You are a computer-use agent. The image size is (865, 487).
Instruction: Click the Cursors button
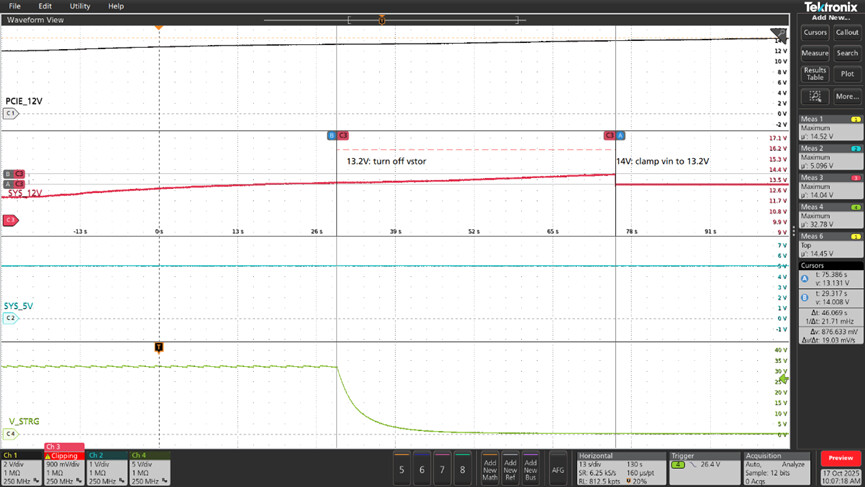pos(815,32)
